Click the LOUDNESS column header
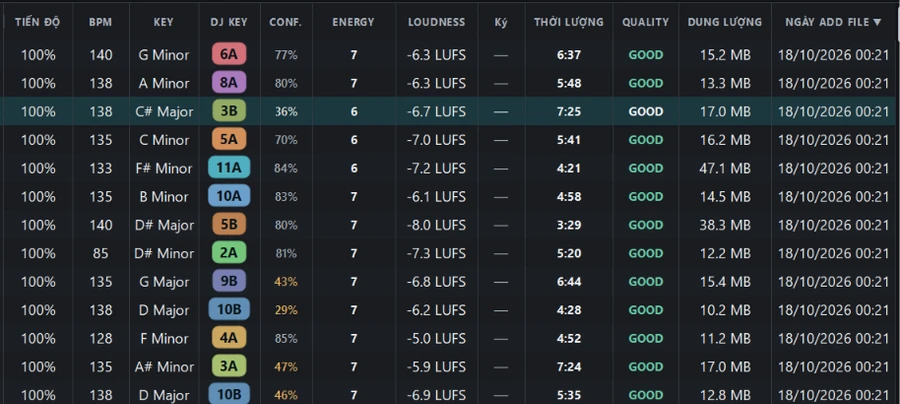Viewport: 900px width, 404px height. (437, 22)
